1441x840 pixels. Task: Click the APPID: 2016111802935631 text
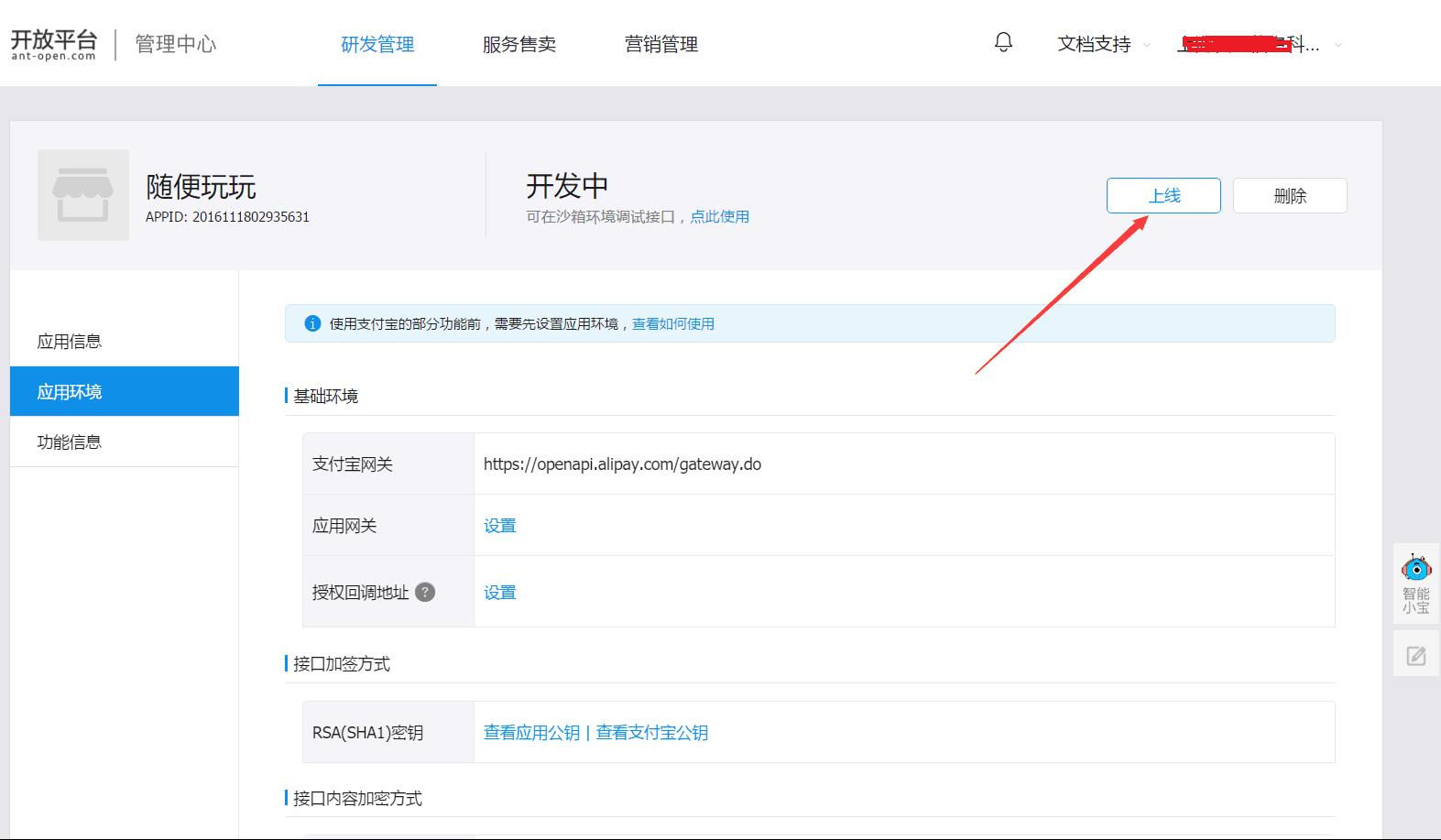(227, 217)
